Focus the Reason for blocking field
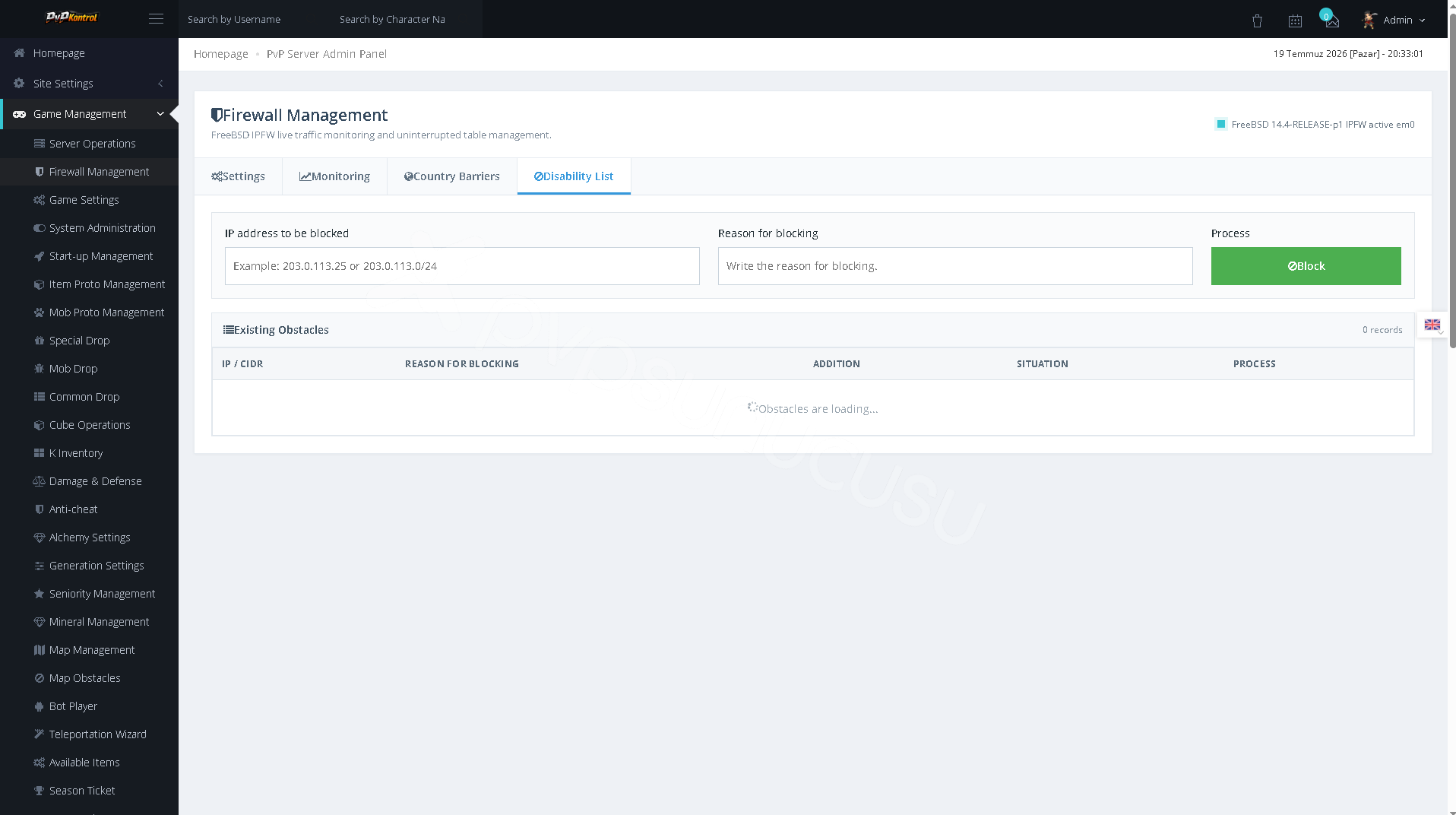 [955, 266]
